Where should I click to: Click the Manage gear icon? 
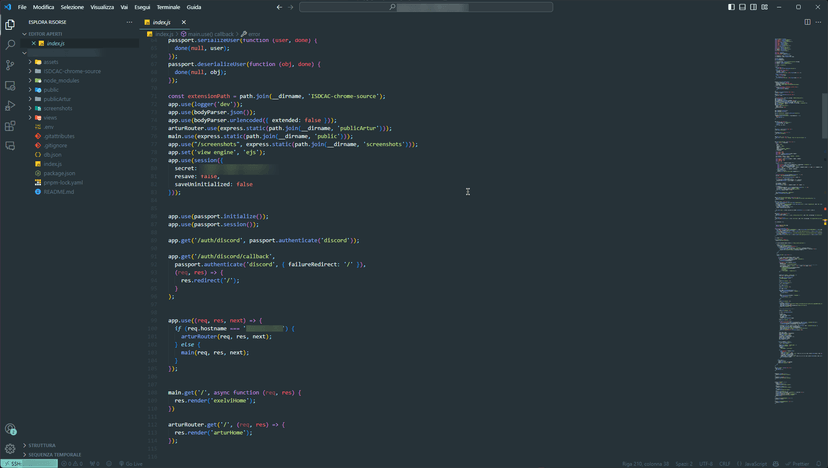coord(10,449)
